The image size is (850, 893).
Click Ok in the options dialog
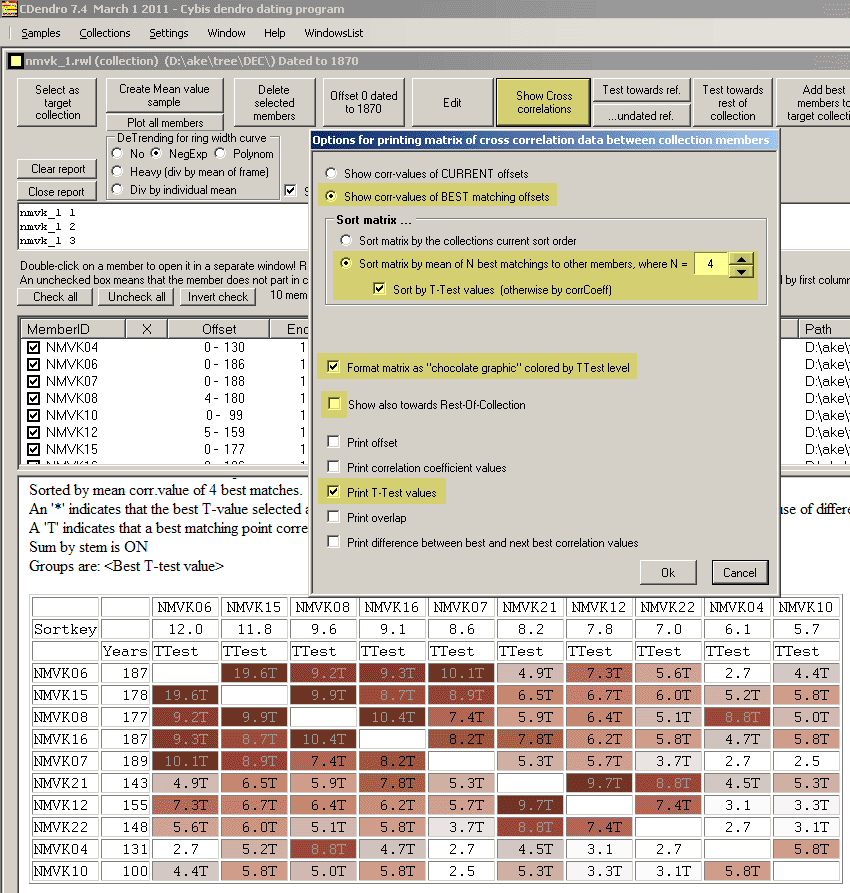point(668,572)
